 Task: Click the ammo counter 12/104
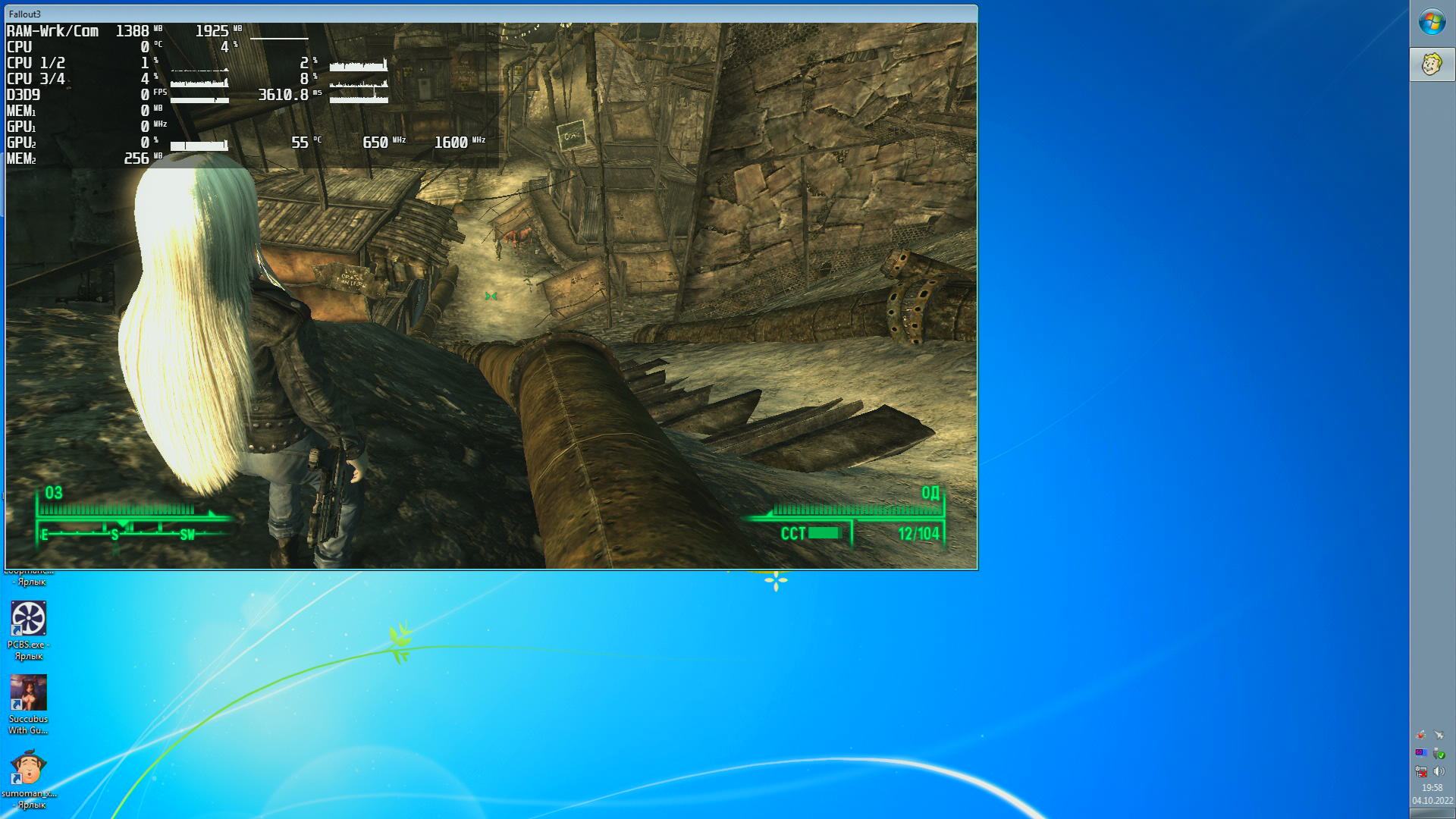click(918, 534)
